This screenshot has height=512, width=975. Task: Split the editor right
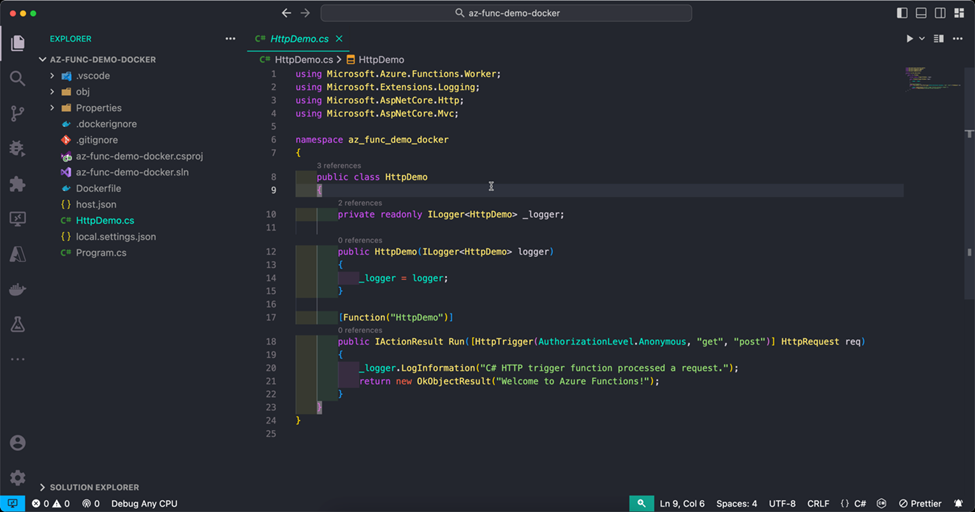(x=939, y=39)
